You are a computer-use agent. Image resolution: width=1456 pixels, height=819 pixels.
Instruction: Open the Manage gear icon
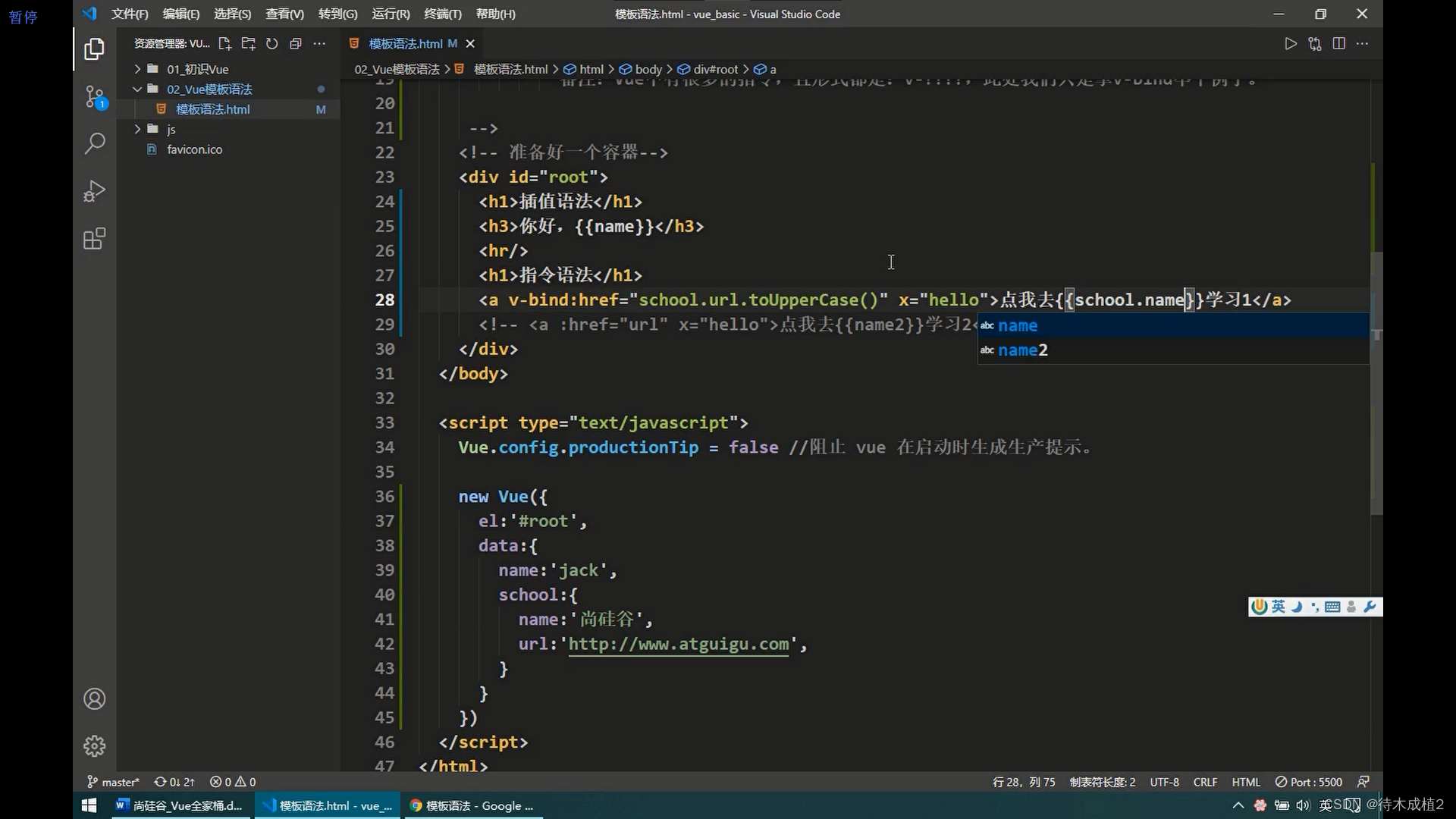coord(94,746)
